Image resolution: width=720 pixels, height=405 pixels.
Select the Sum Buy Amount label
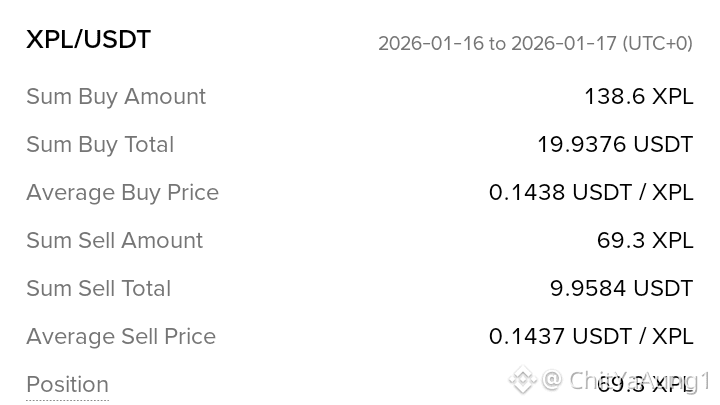pos(116,97)
